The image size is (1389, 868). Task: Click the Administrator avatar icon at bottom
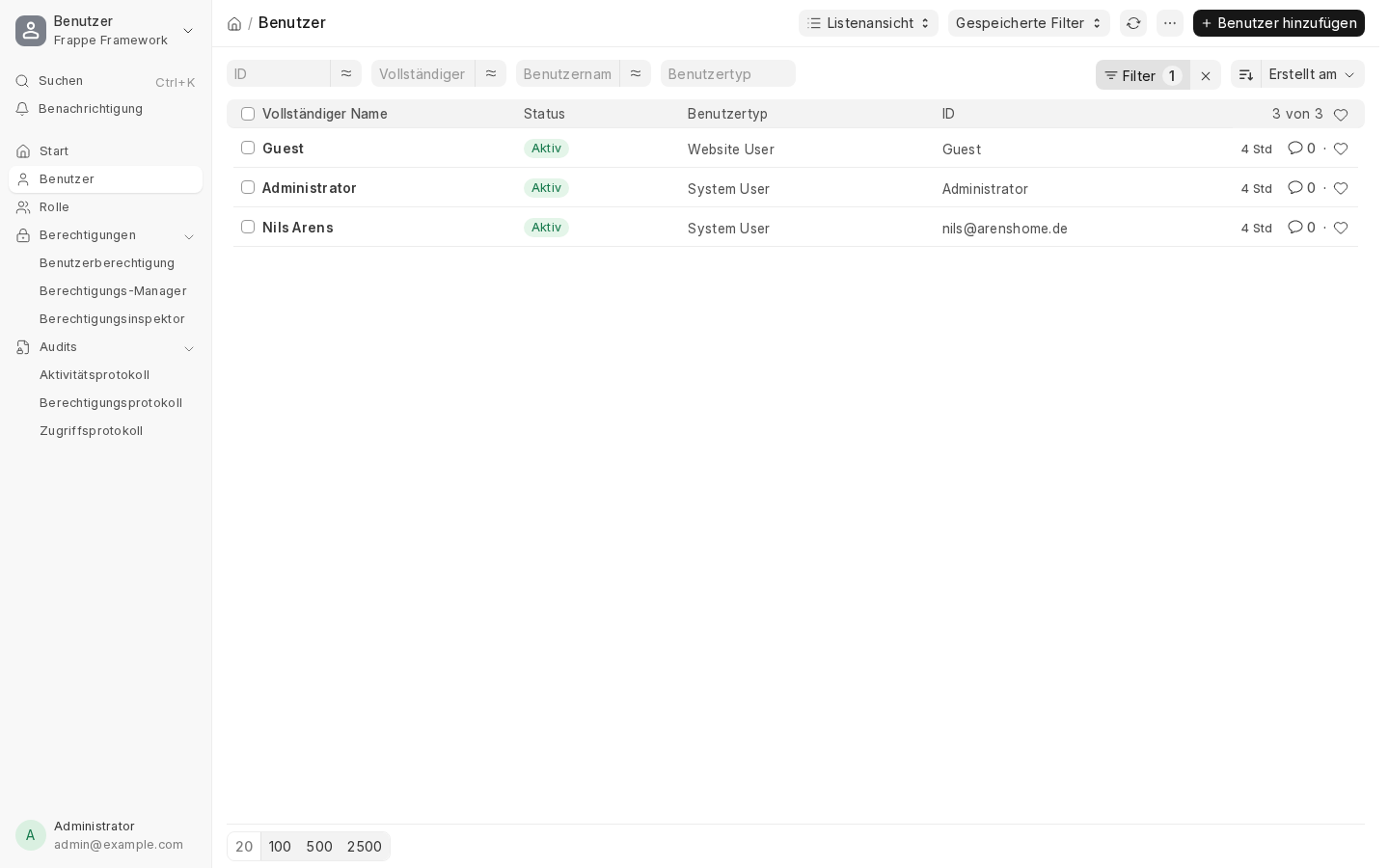(x=31, y=835)
